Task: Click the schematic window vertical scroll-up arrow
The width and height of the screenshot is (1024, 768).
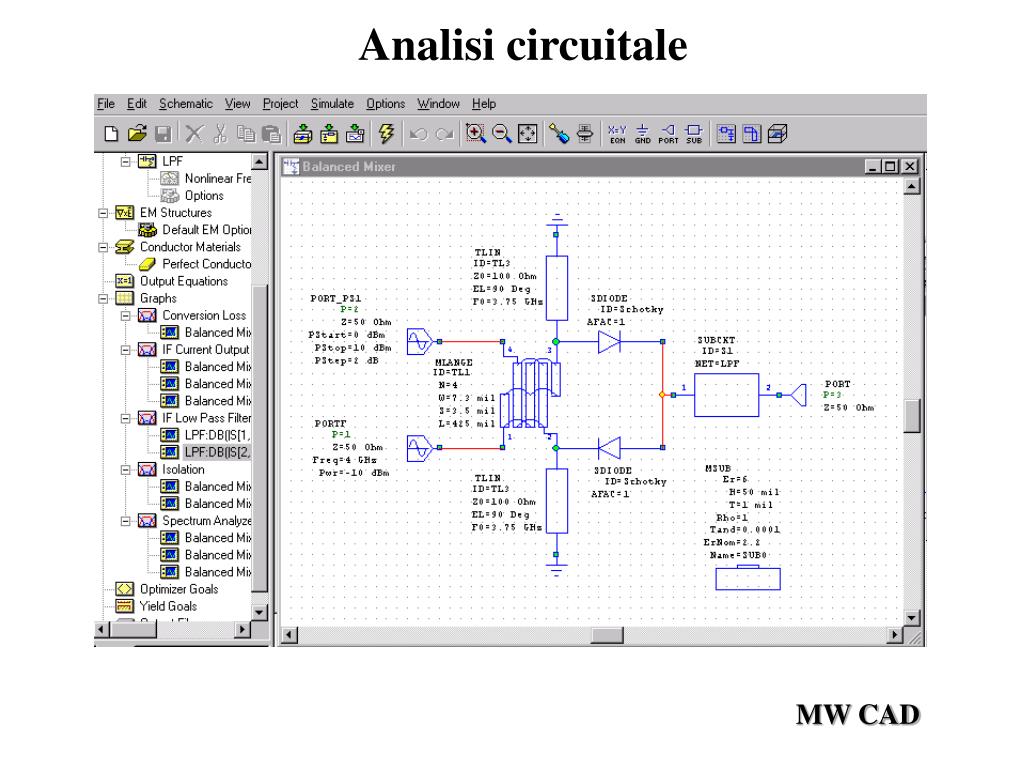Action: pyautogui.click(x=912, y=187)
